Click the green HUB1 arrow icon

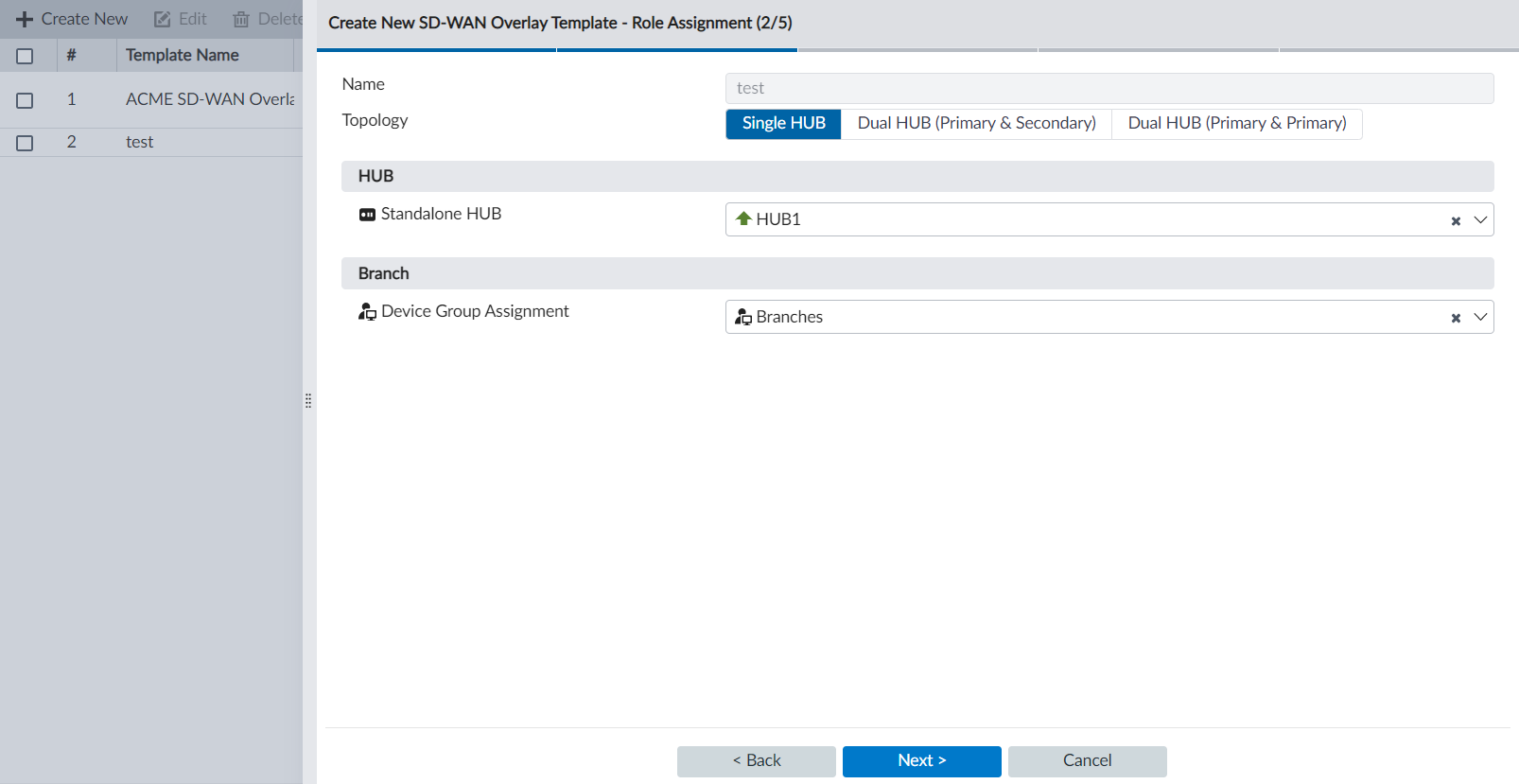pyautogui.click(x=743, y=219)
